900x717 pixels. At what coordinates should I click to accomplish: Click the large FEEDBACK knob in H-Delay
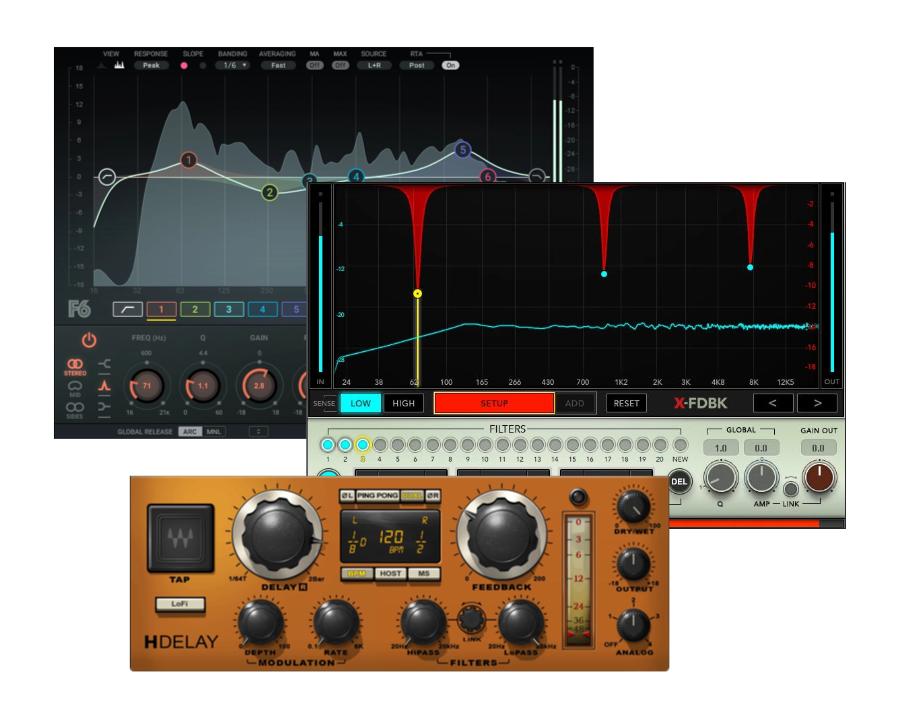click(502, 536)
